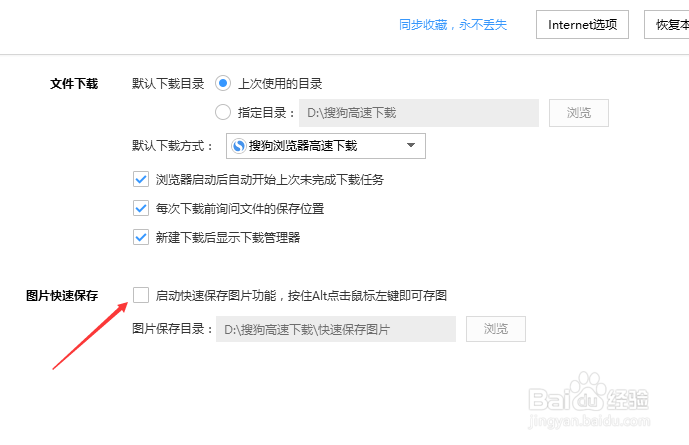Click the 文件下载 section heading
The width and height of the screenshot is (689, 445).
click(x=74, y=83)
